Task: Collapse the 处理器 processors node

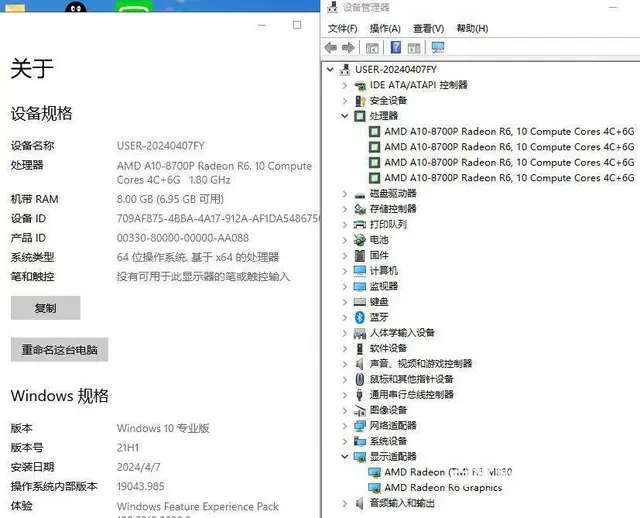Action: [x=344, y=116]
